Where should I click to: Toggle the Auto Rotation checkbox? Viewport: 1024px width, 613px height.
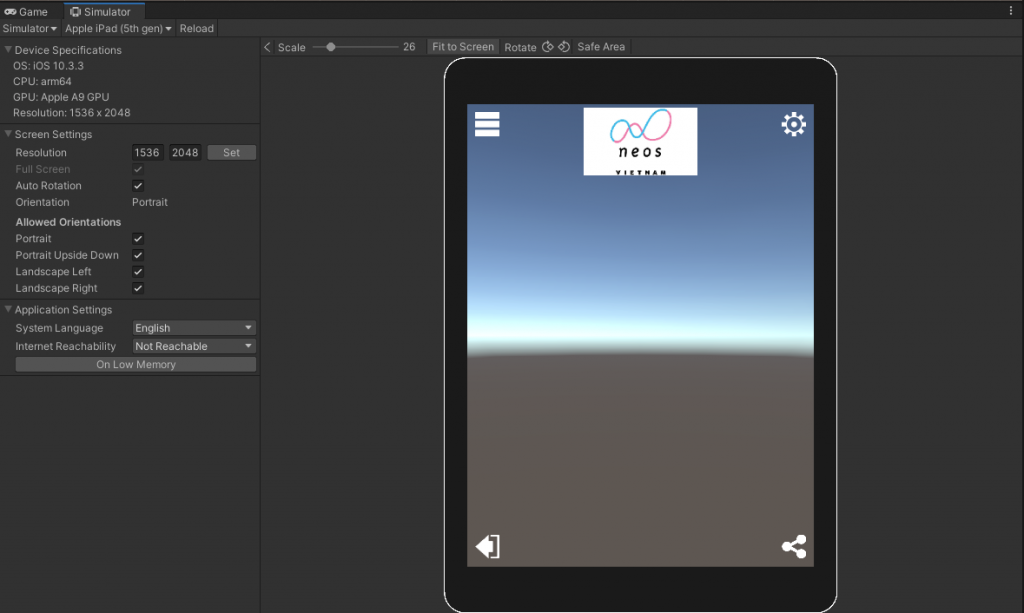click(x=137, y=185)
